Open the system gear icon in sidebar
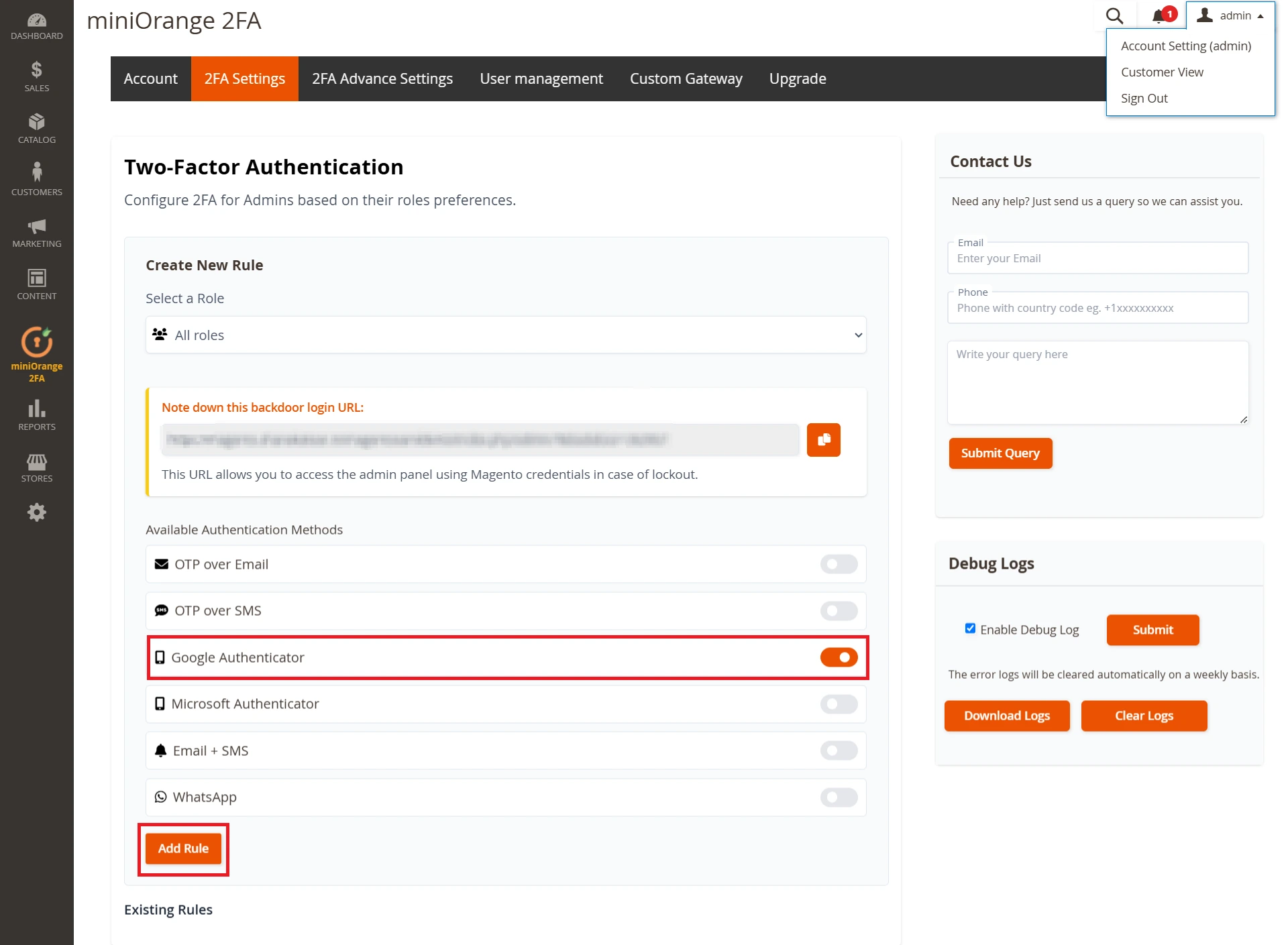The image size is (1288, 945). tap(37, 512)
